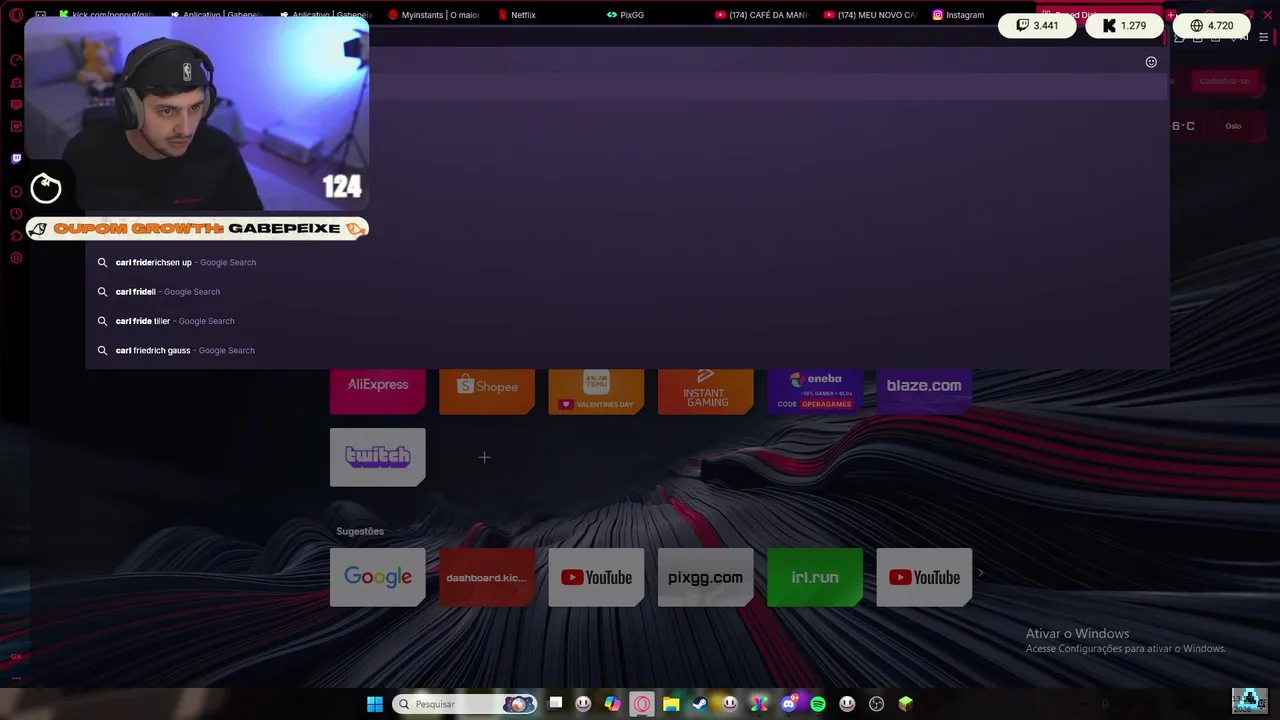1280x720 pixels.
Task: Open GX Cleaner in the sidebar
Action: (x=16, y=83)
